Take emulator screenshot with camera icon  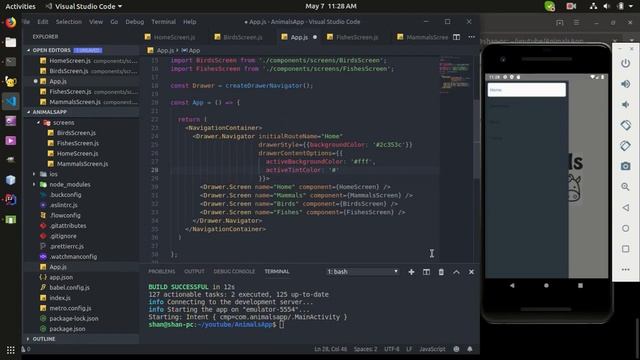[x=625, y=166]
